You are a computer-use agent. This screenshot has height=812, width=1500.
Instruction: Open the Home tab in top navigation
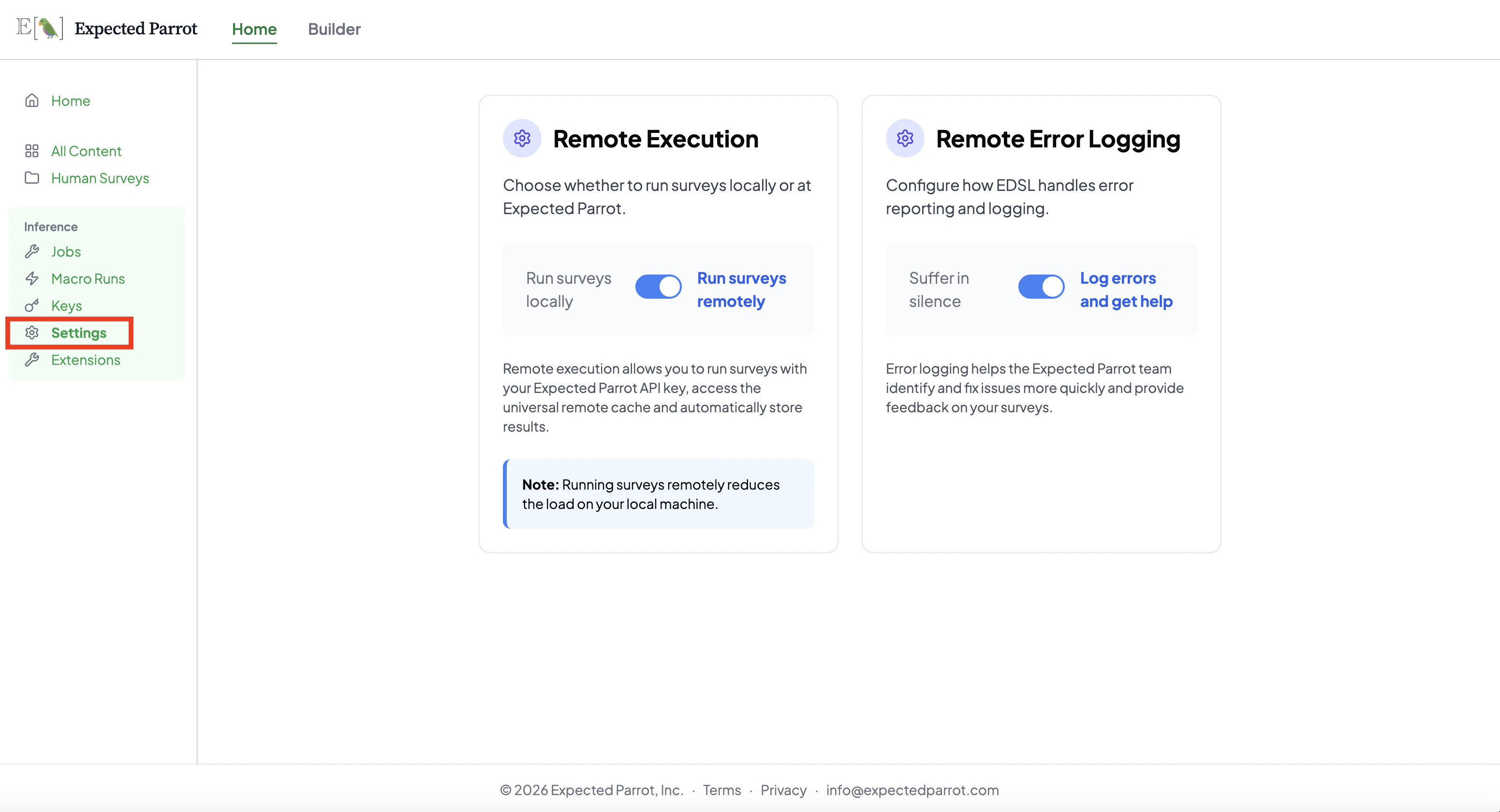pyautogui.click(x=254, y=29)
